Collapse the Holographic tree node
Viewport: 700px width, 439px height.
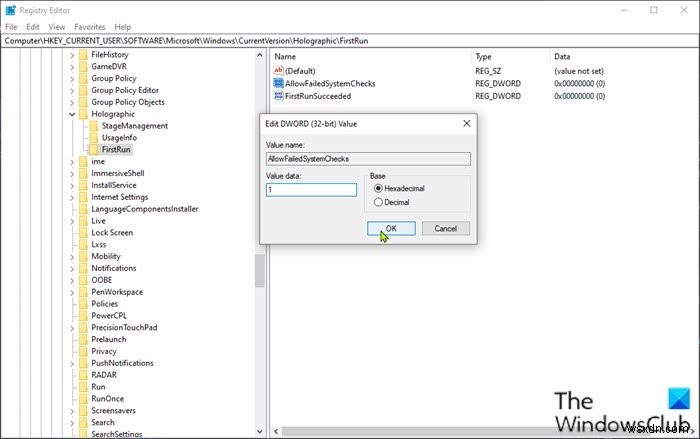click(72, 114)
